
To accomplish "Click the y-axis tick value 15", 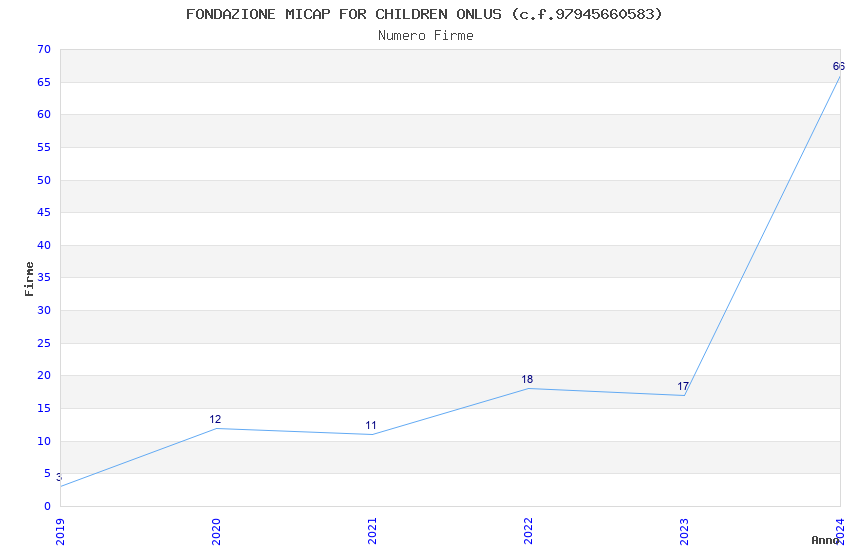I will (44, 409).
